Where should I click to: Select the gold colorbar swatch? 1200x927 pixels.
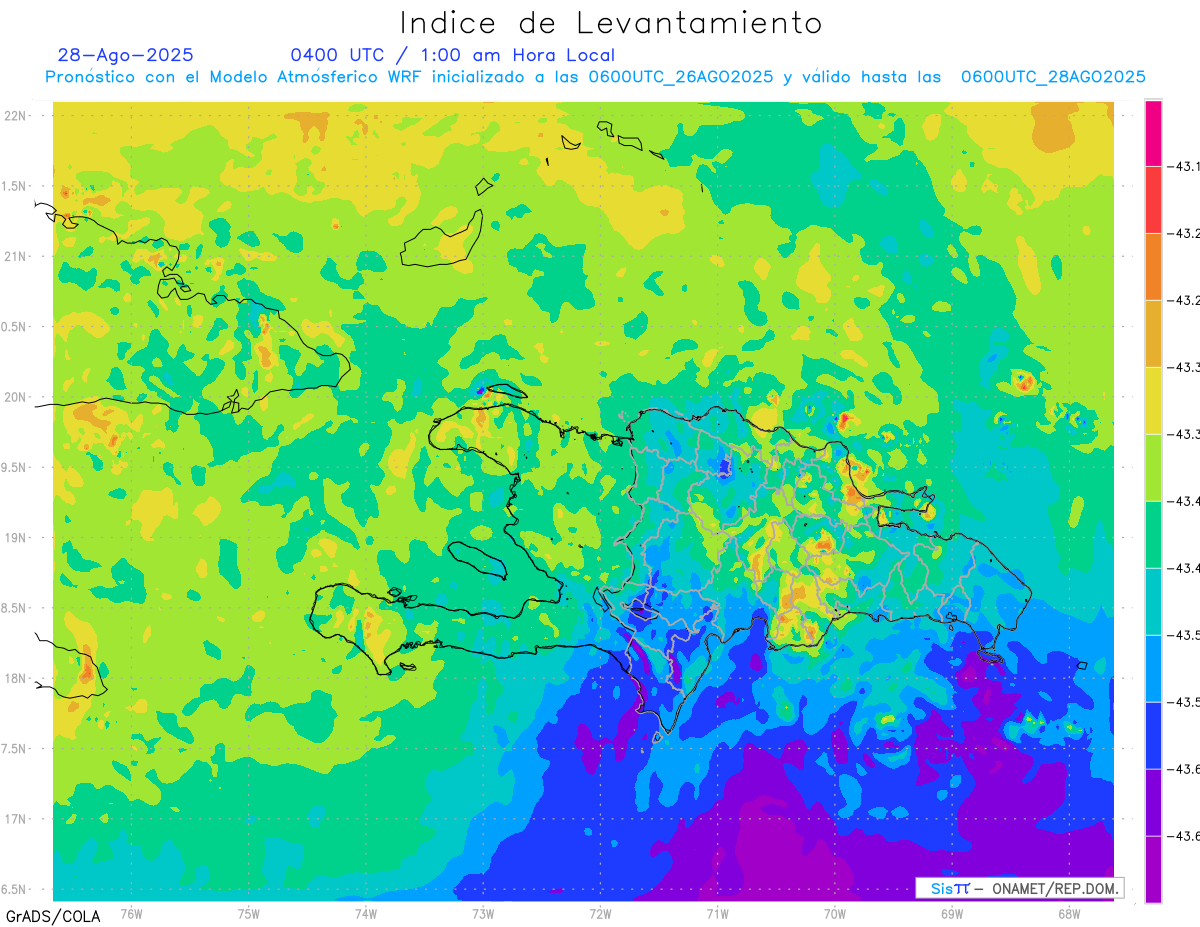point(1153,333)
